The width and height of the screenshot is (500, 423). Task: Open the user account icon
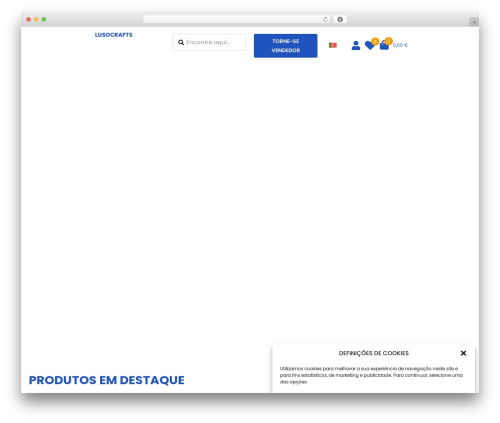(x=356, y=45)
